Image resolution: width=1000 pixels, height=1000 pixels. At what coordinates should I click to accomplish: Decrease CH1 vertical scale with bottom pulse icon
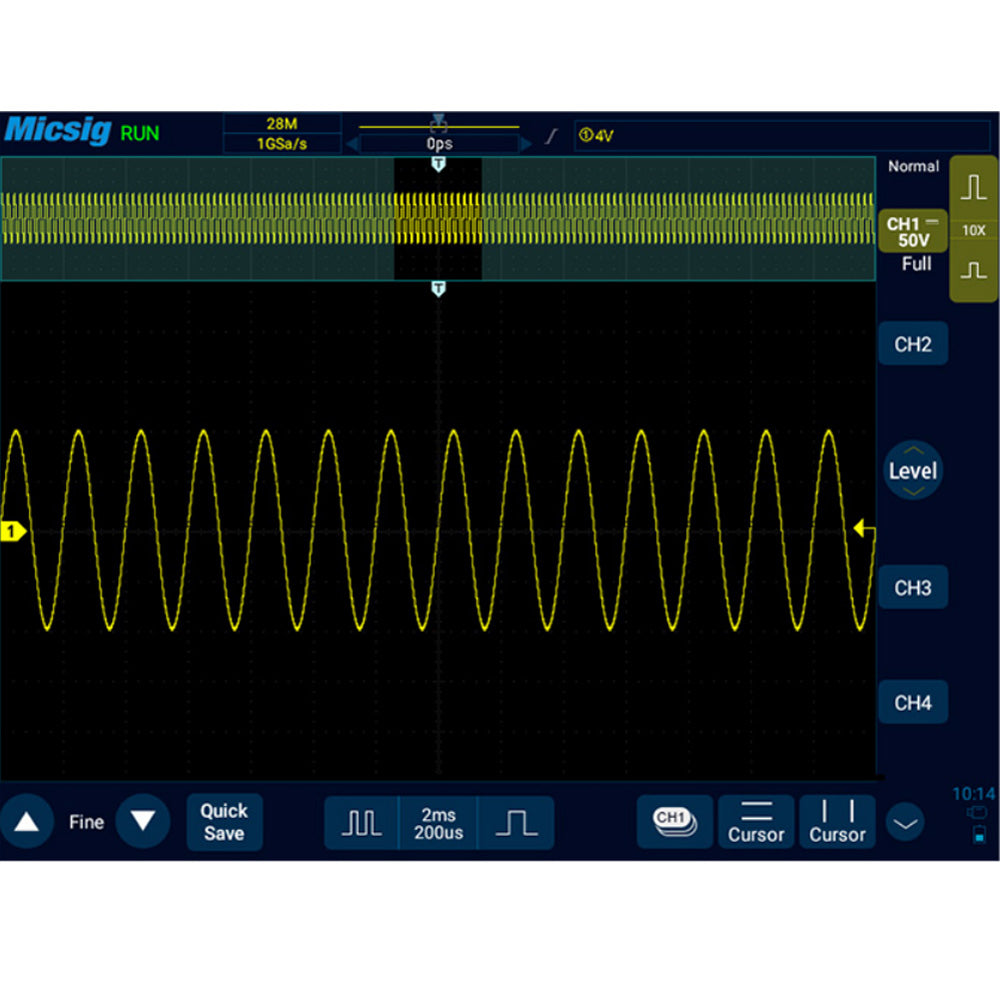(973, 271)
